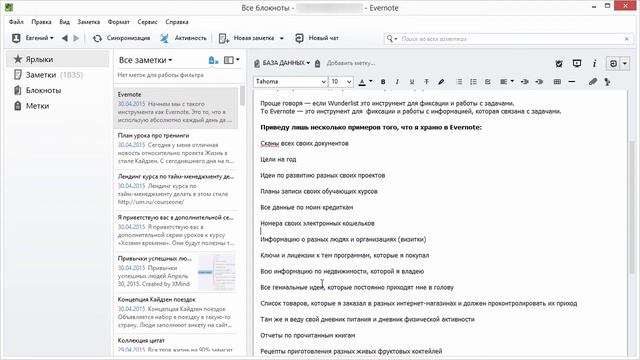Click the presentation mode screen icon
Viewport: 640px width, 360px height.
(x=577, y=63)
